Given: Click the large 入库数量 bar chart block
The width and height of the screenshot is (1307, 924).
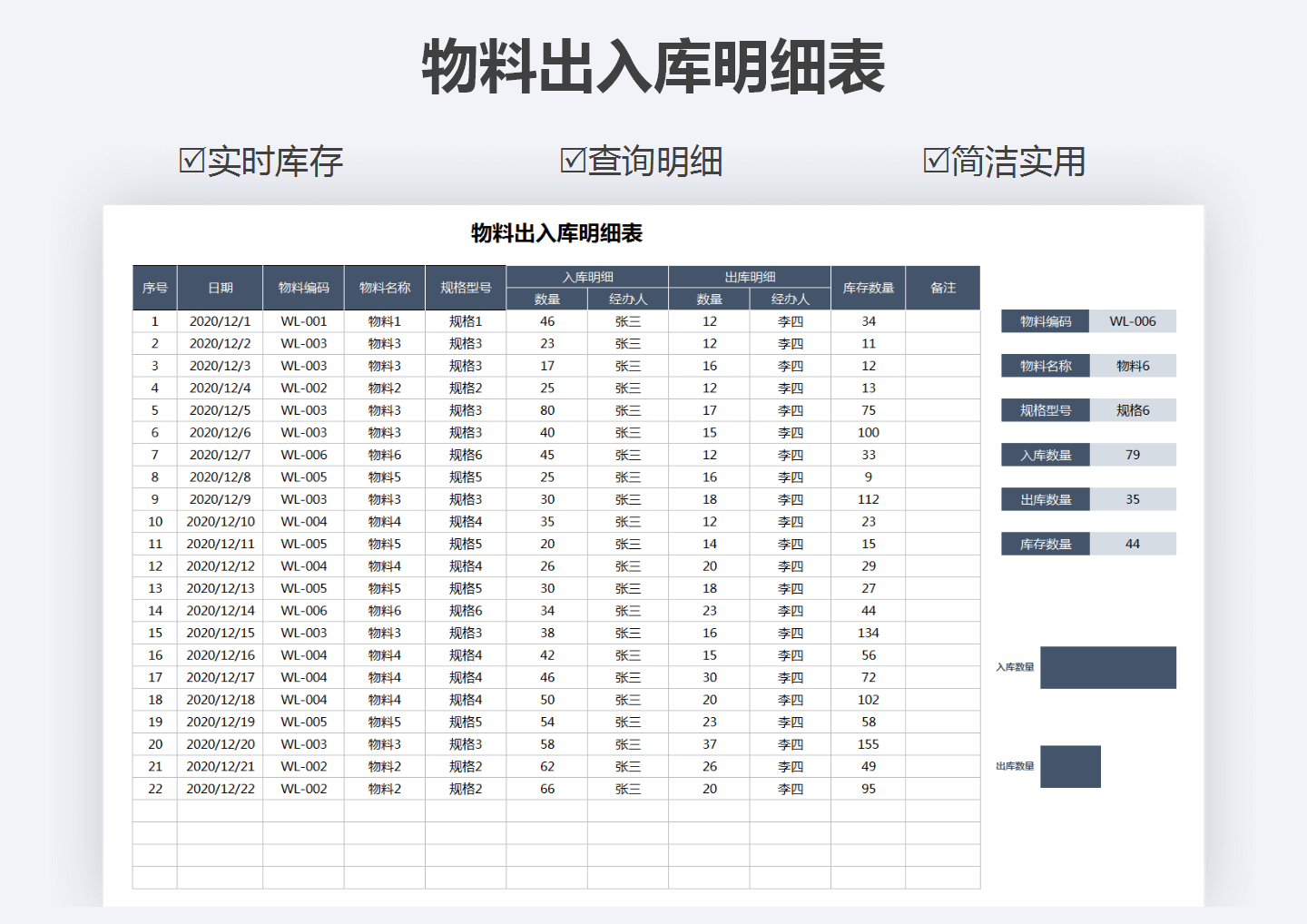Looking at the screenshot, I should pos(1108,667).
